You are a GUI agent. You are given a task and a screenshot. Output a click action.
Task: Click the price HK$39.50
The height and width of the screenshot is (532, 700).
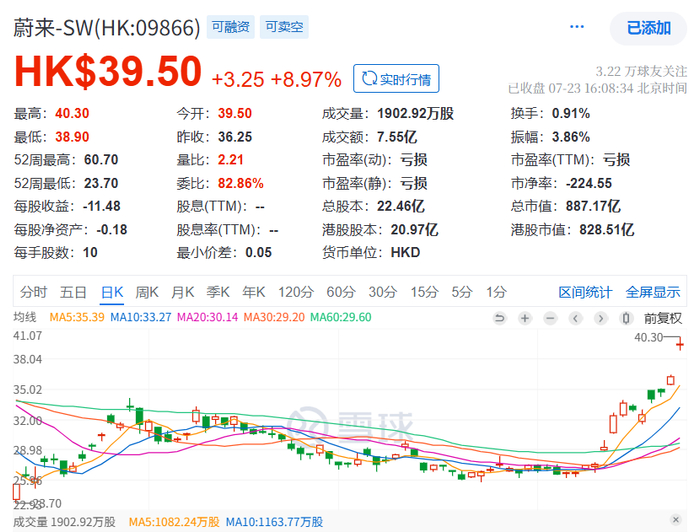click(x=108, y=71)
